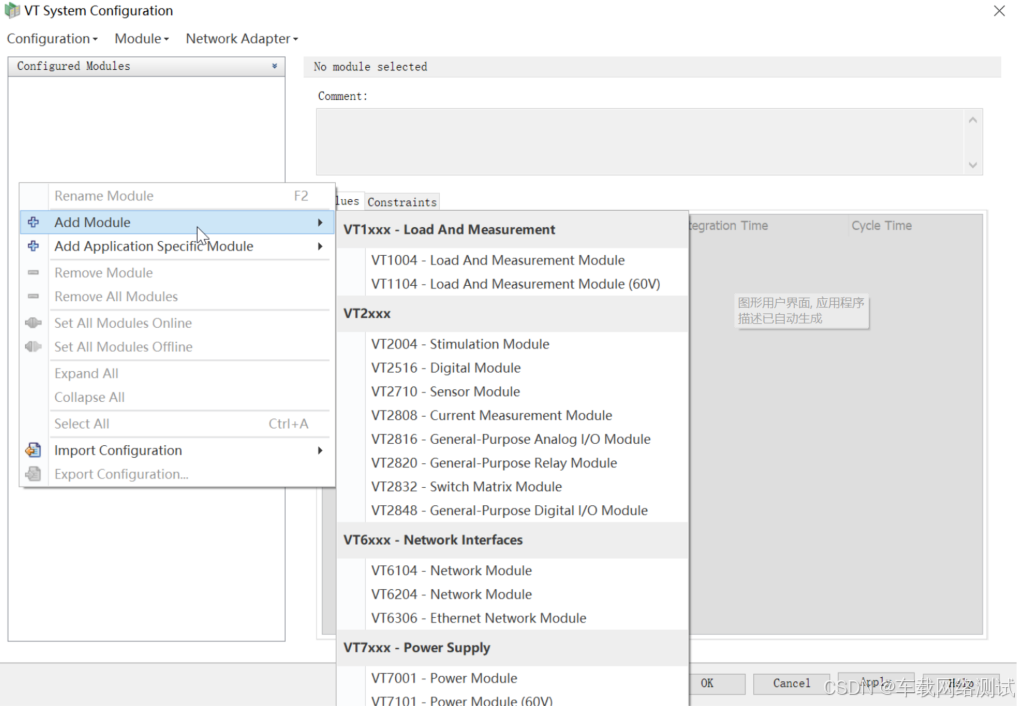Screen dimensions: 1019x706
Task: Click the Export Configuration icon
Action: click(x=33, y=474)
